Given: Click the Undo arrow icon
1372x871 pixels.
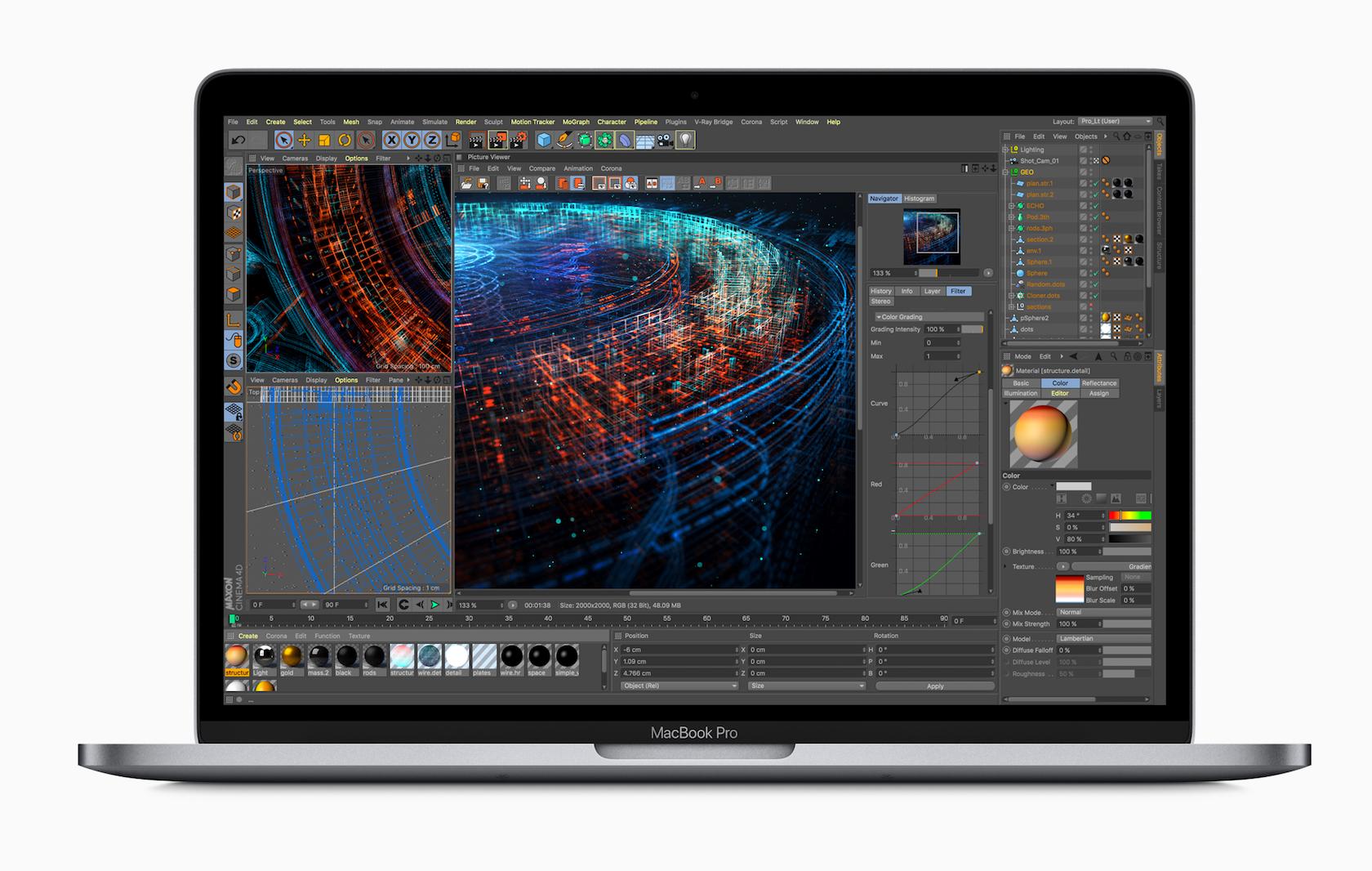Looking at the screenshot, I should [238, 141].
